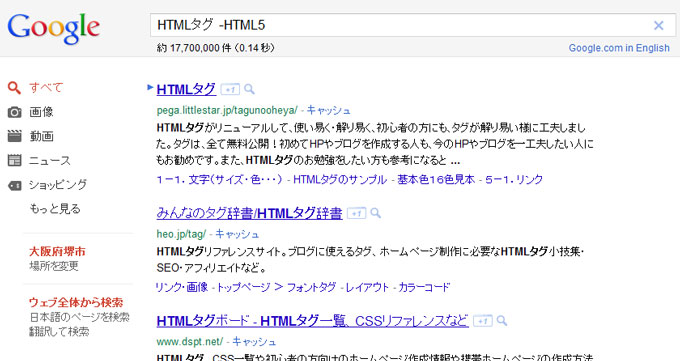Open 場所を変更 to change location
The height and width of the screenshot is (361, 680).
54,266
